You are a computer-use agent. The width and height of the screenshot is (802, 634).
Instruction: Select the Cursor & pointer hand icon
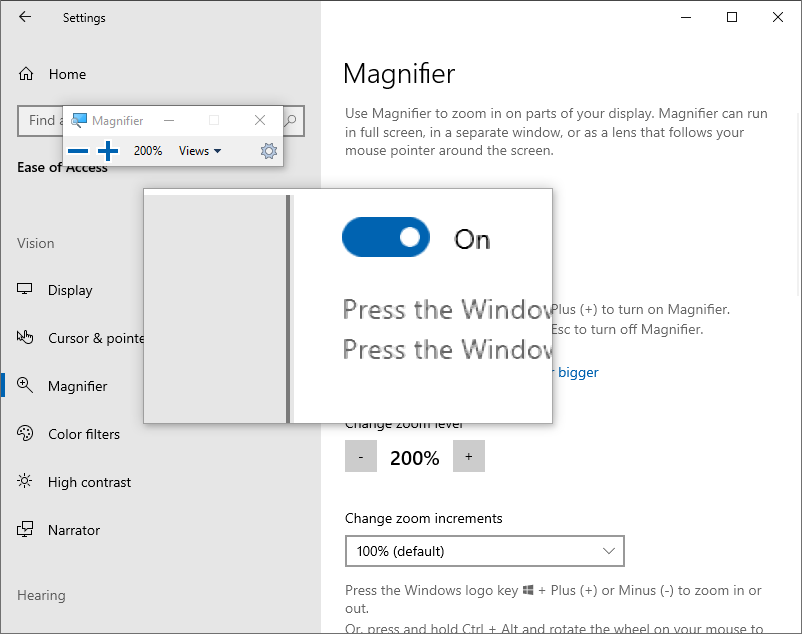[x=25, y=337]
